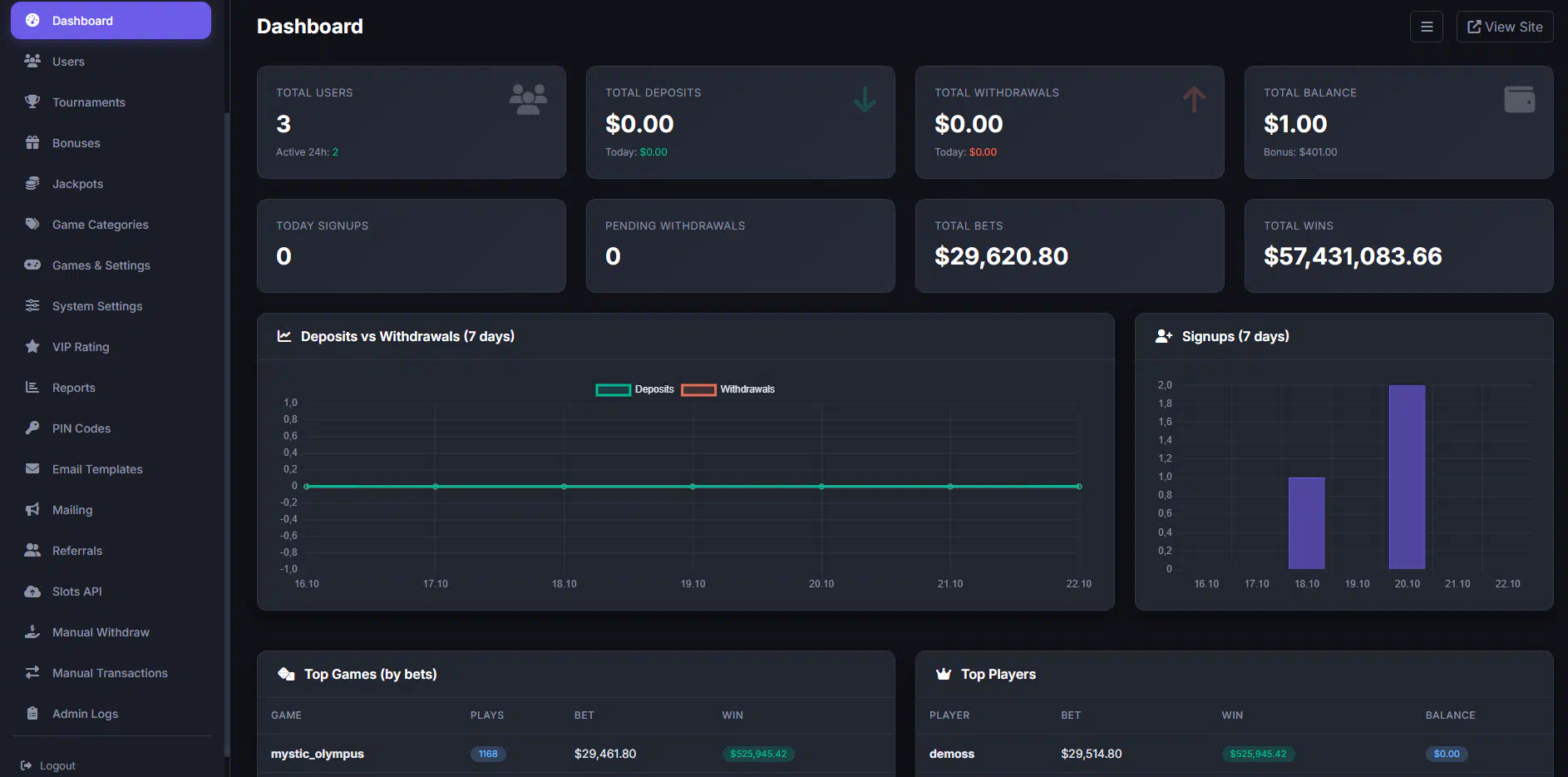
Task: Click the $0.00 balance badge for demoss
Action: pos(1447,754)
